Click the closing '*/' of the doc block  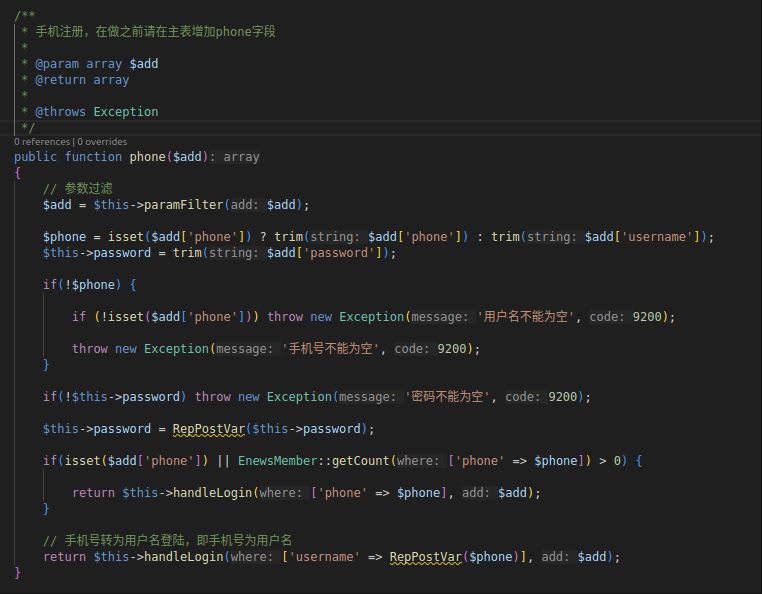28,128
